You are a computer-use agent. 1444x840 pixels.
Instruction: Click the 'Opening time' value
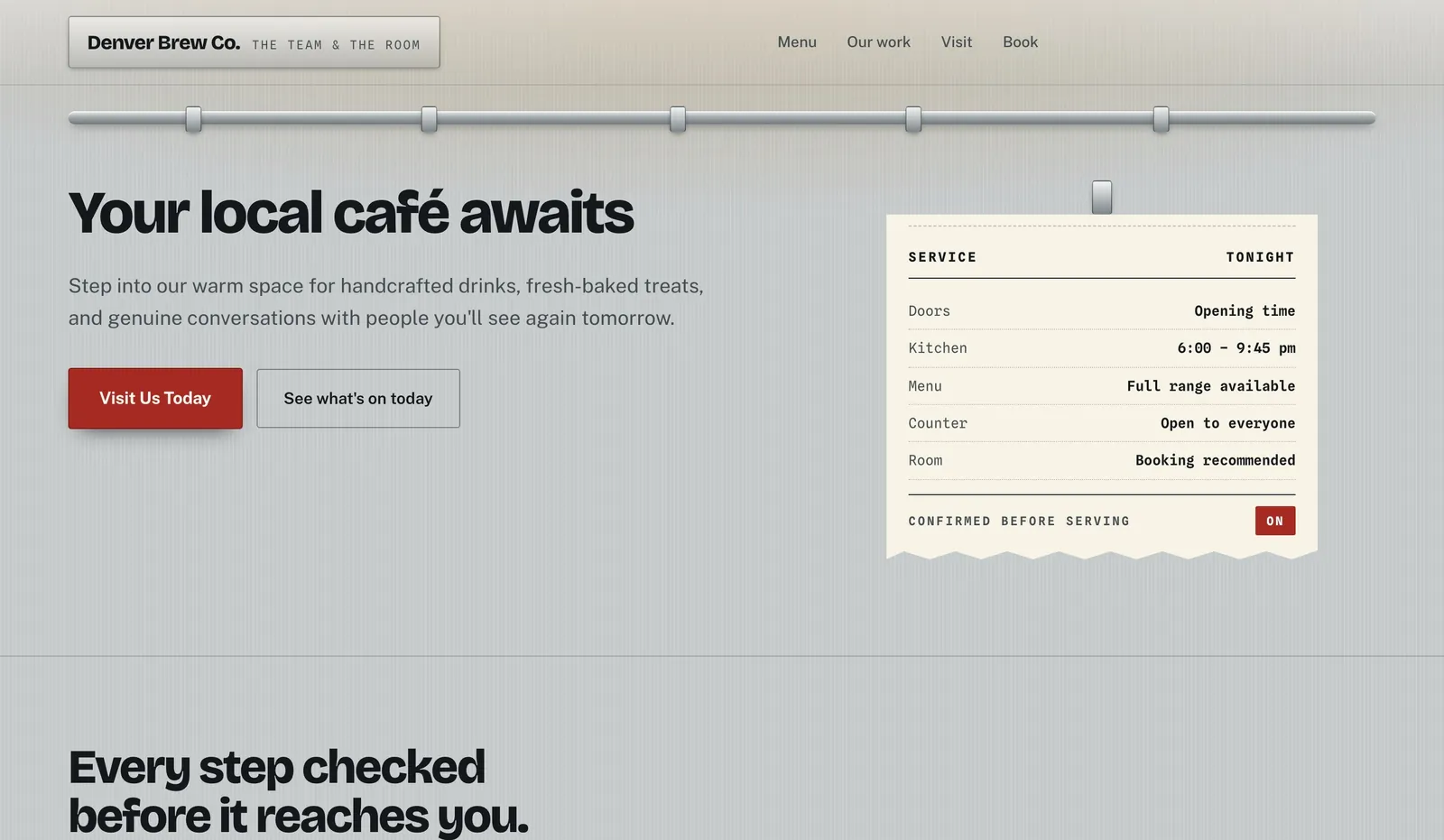click(1245, 310)
